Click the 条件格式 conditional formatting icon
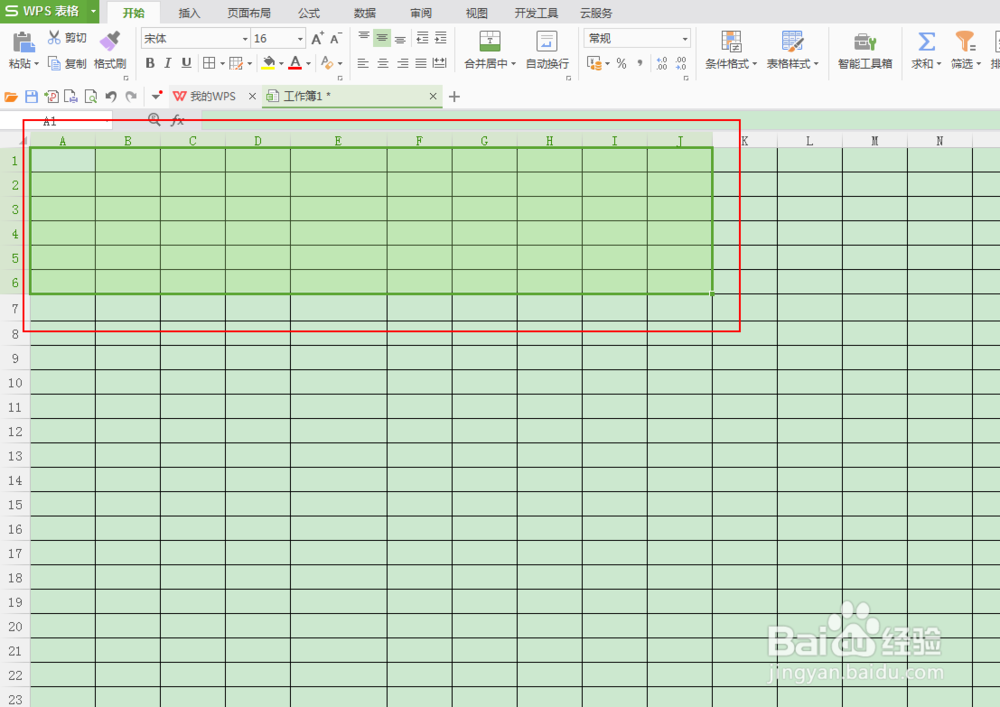 tap(732, 41)
